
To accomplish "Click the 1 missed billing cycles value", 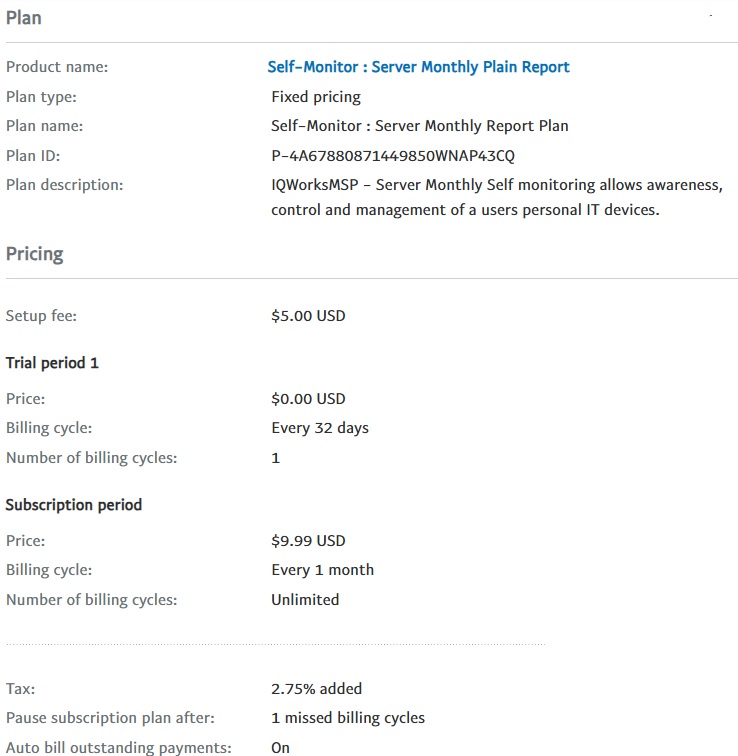I will 348,718.
